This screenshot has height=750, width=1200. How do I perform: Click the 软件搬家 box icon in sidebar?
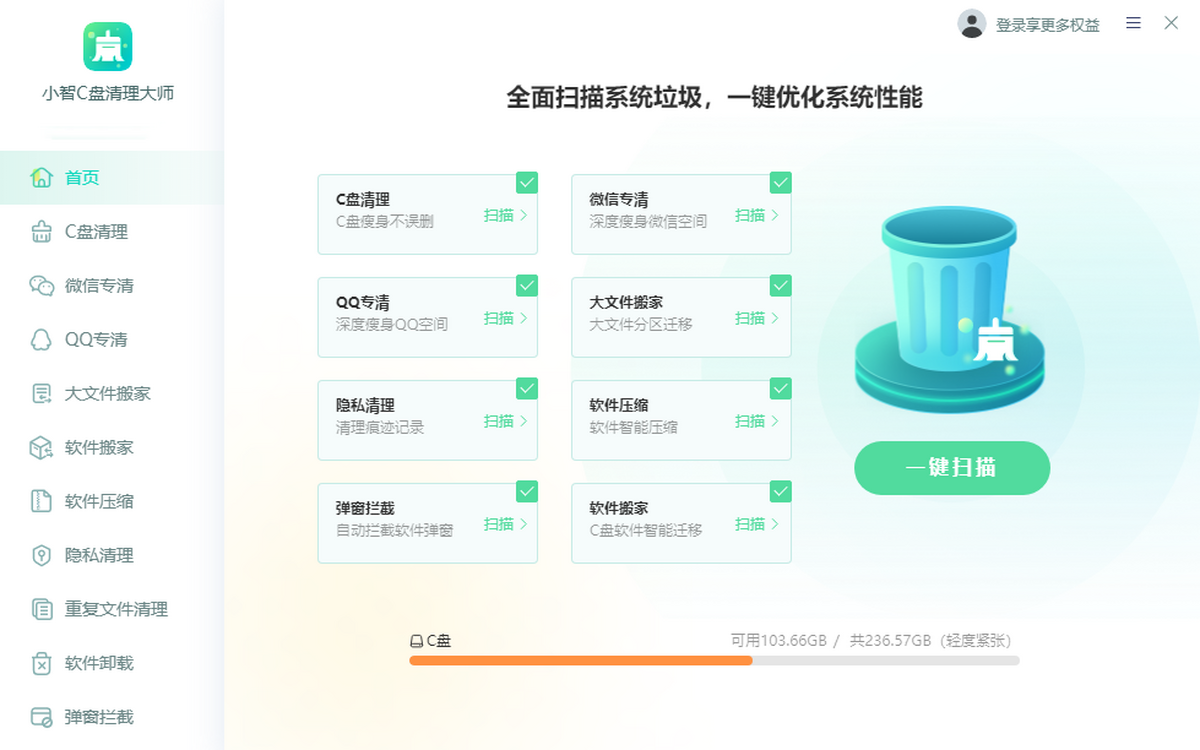coord(41,448)
